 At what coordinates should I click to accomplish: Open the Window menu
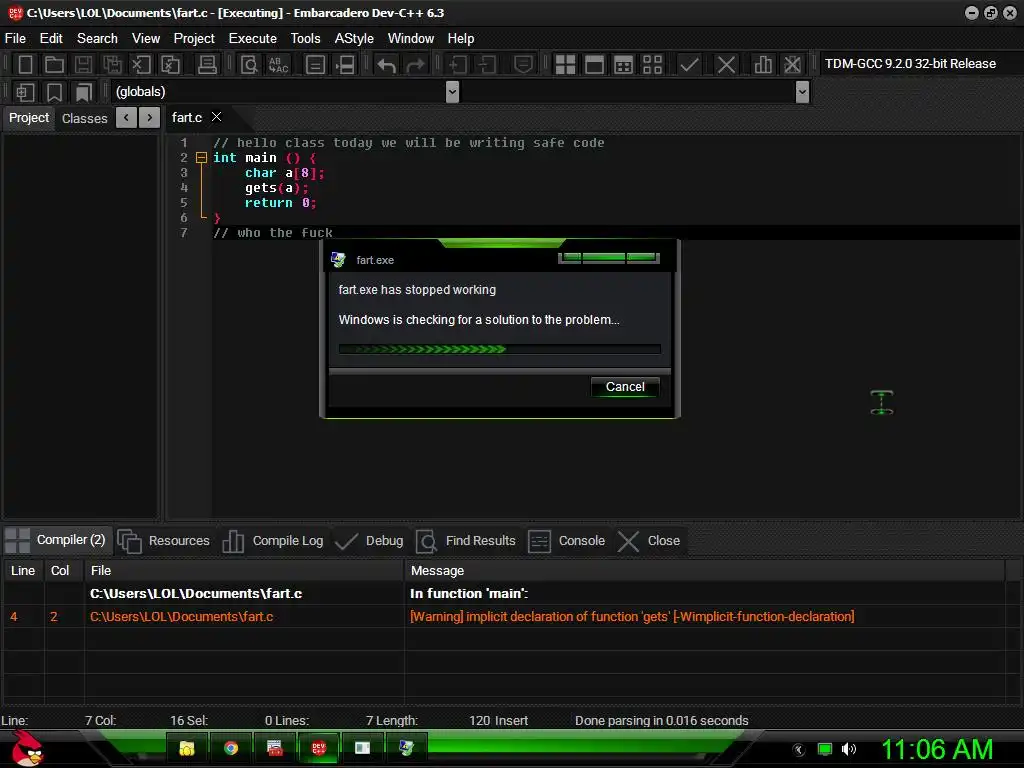(411, 39)
